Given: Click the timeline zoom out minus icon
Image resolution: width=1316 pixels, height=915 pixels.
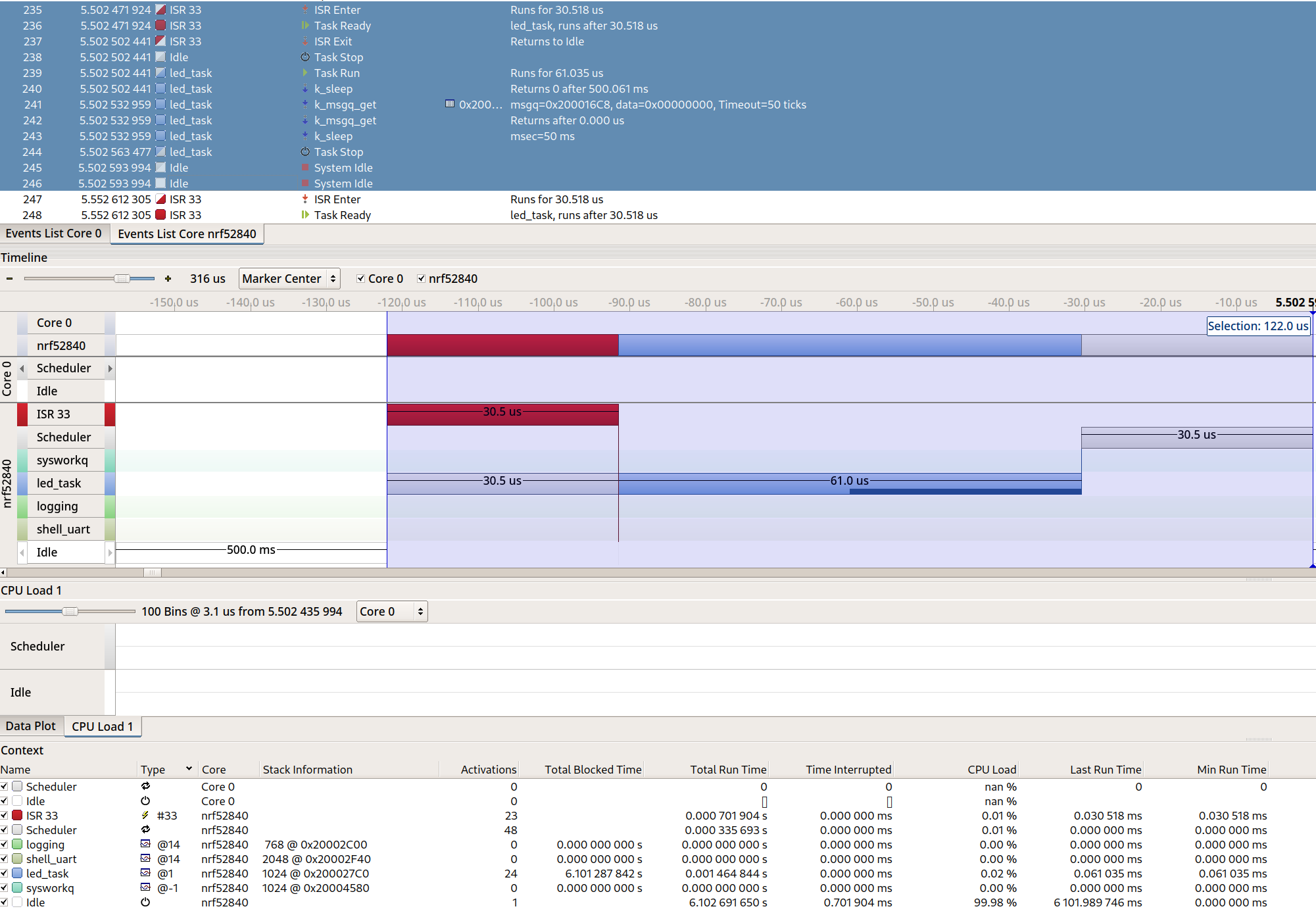Looking at the screenshot, I should (9, 279).
